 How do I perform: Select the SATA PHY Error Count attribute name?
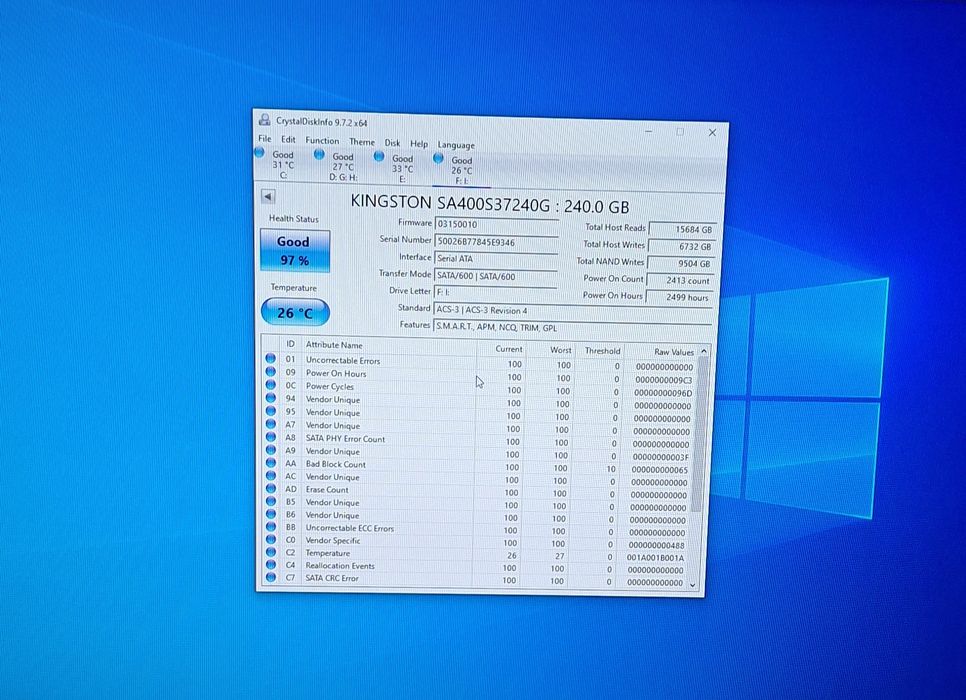point(345,439)
